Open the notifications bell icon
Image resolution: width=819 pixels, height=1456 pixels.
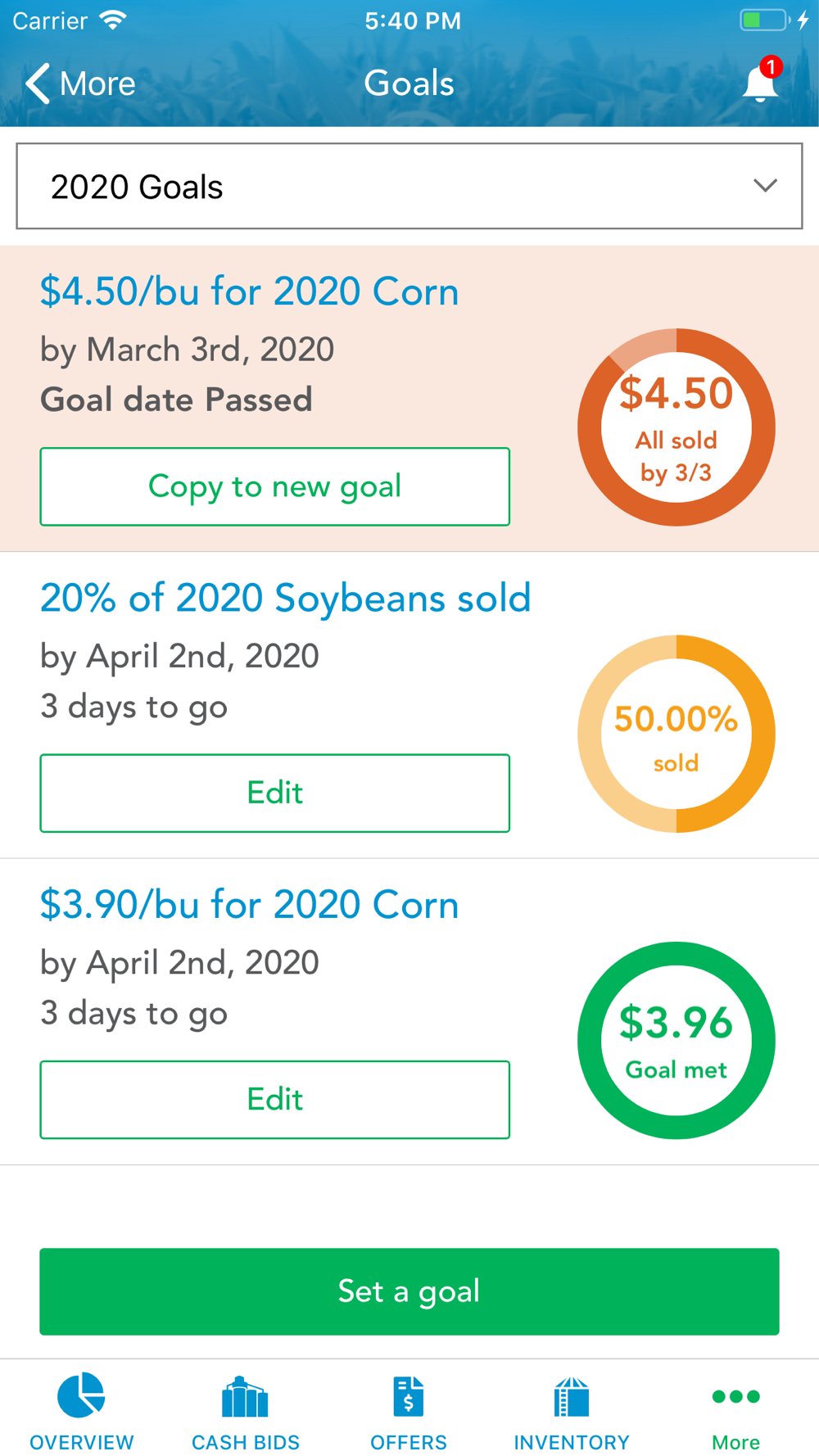pos(760,82)
